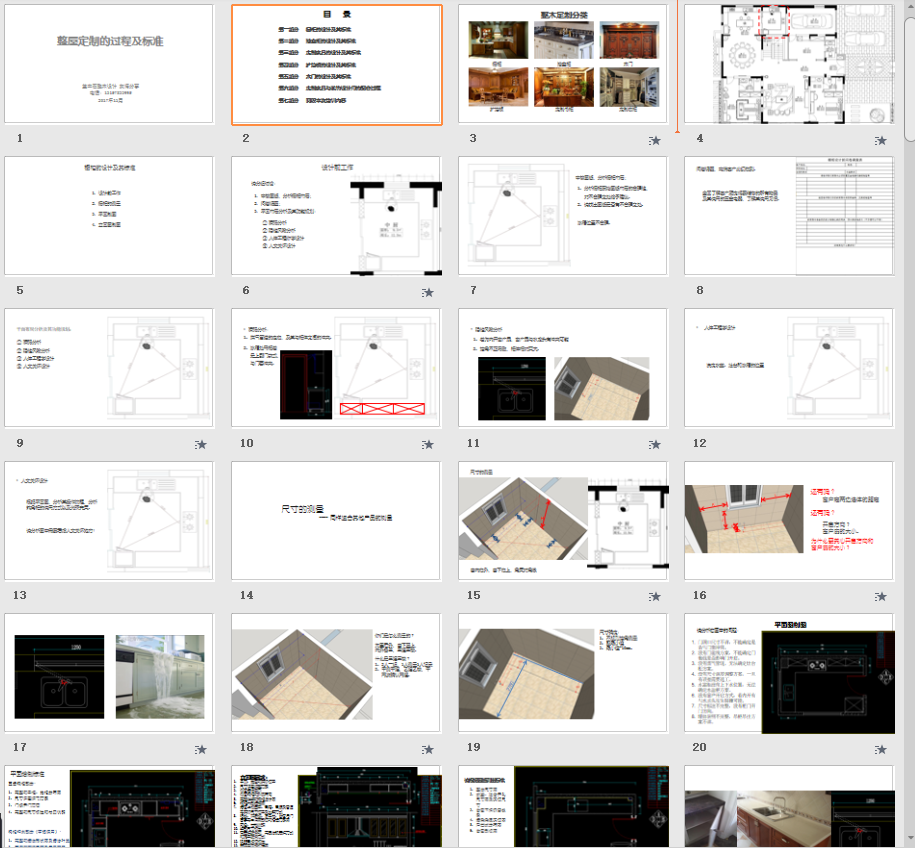
Task: Select slide 3 with six wood furniture photos
Action: pos(563,64)
